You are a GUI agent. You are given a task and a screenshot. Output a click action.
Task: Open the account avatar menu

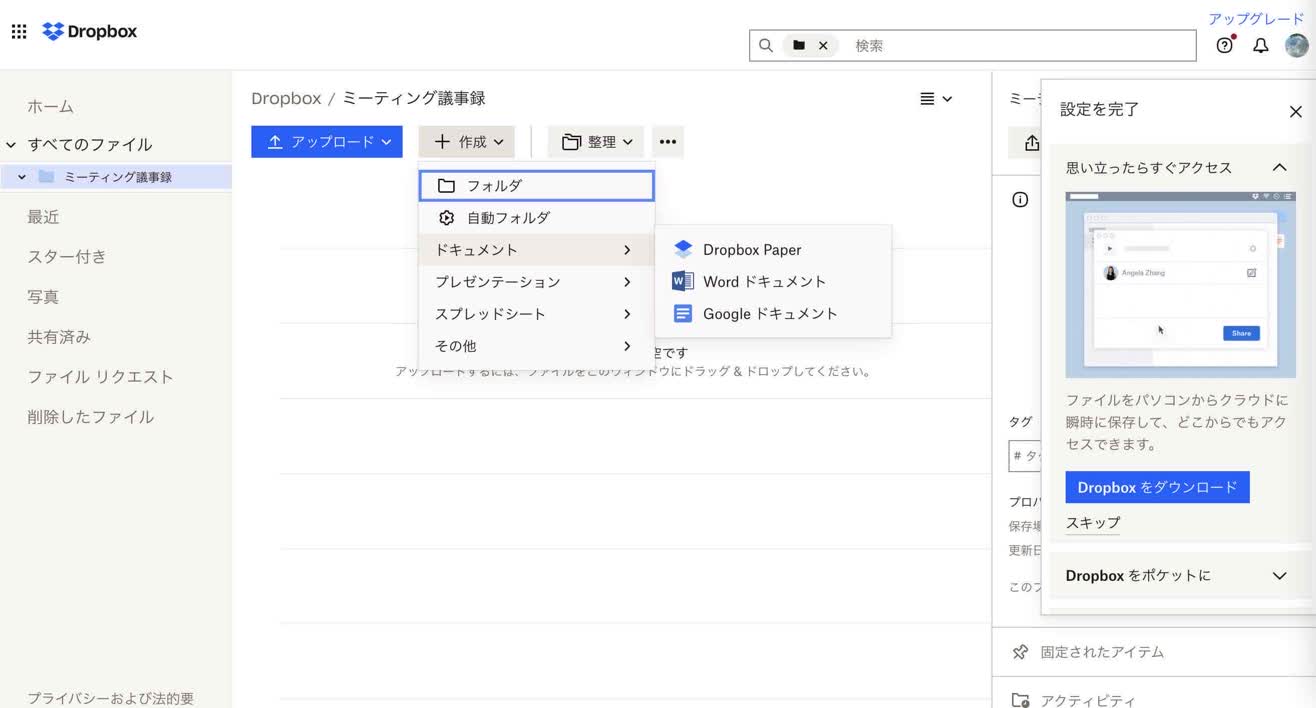(1297, 46)
